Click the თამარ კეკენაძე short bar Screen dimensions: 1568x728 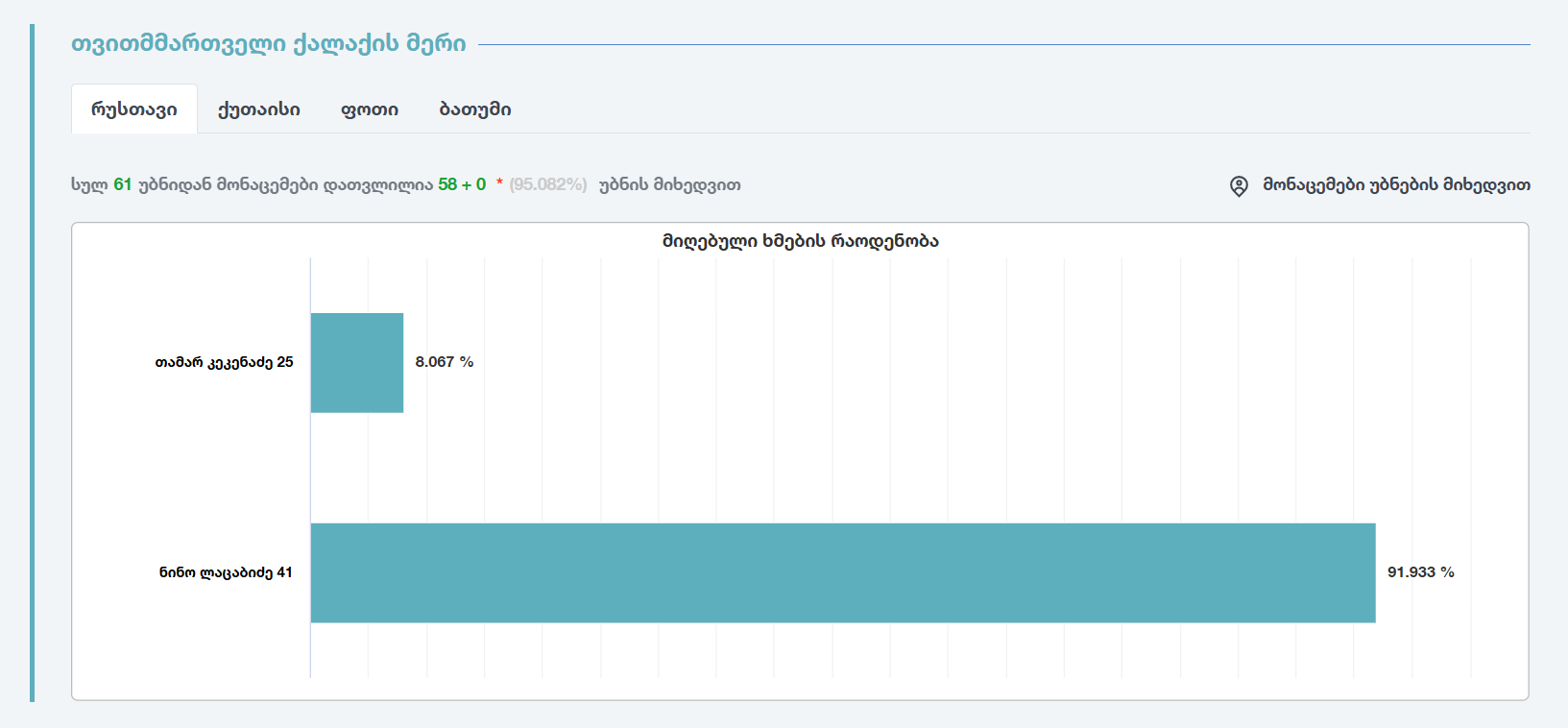coord(357,363)
